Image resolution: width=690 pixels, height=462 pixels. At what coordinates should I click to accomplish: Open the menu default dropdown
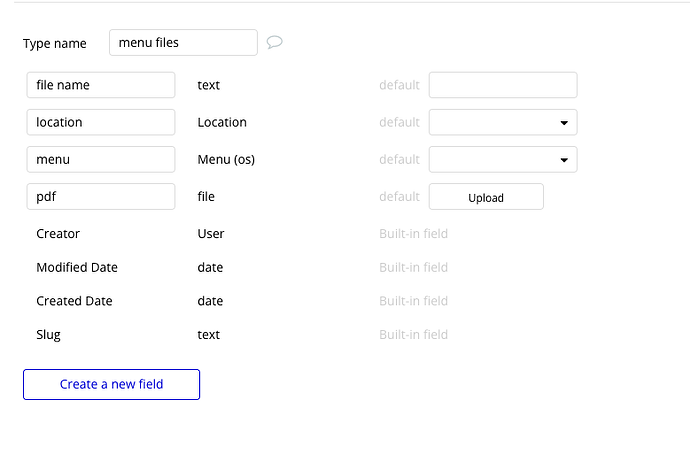click(503, 159)
